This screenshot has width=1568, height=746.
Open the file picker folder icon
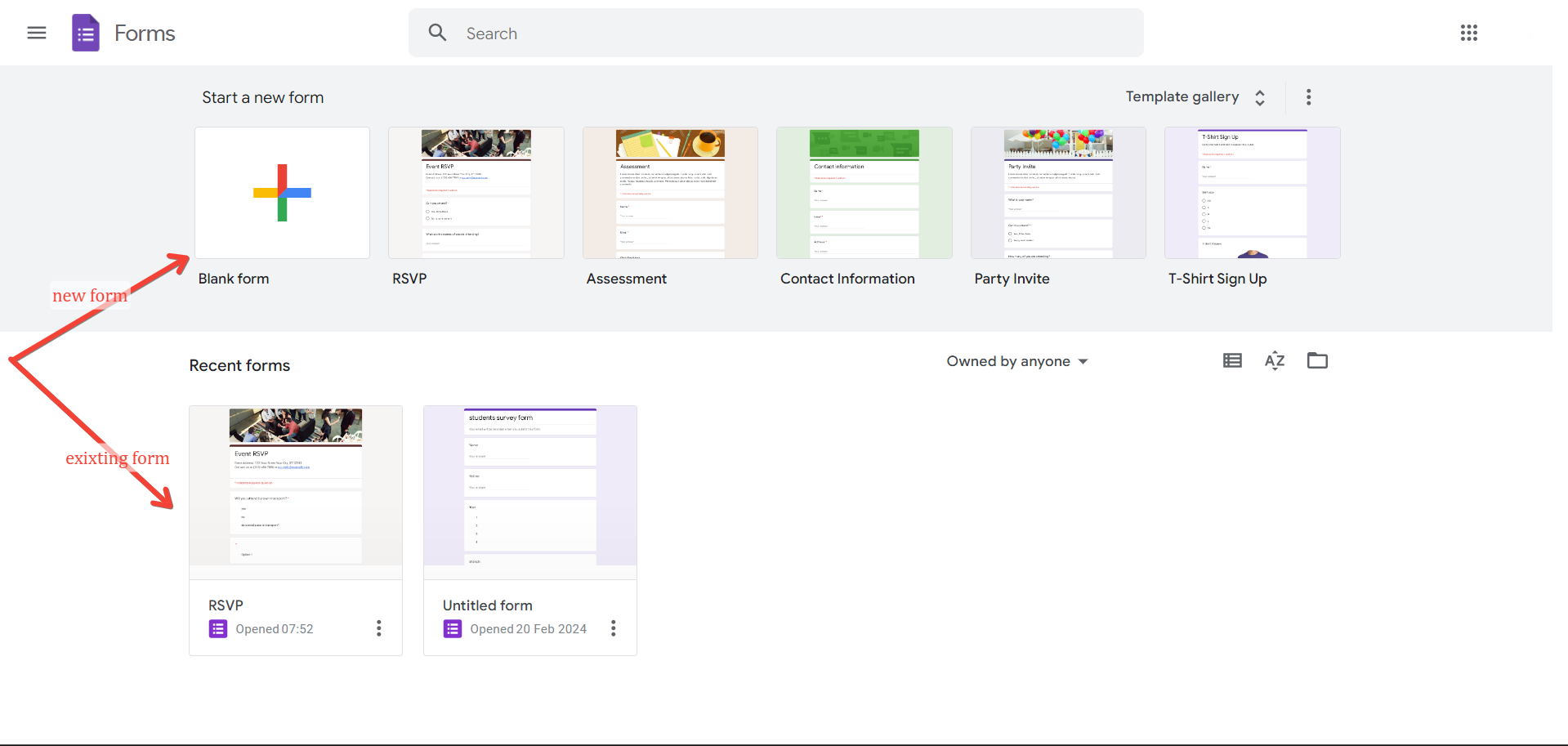point(1317,360)
